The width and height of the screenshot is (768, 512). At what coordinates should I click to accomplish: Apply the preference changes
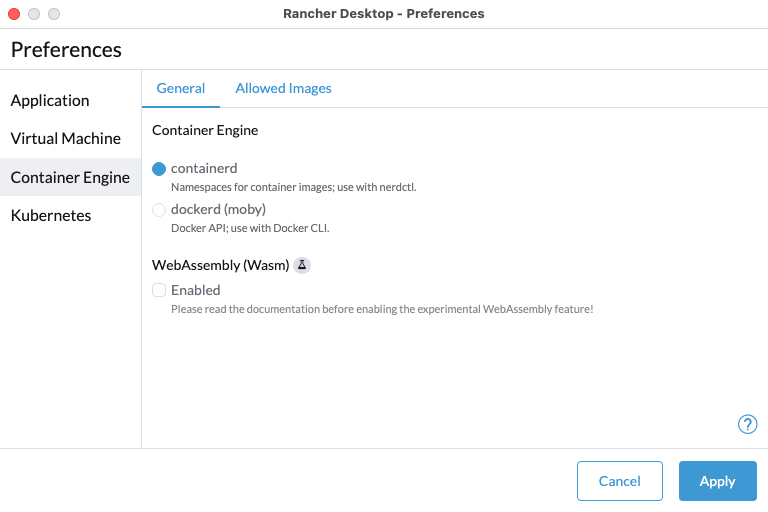click(x=717, y=481)
